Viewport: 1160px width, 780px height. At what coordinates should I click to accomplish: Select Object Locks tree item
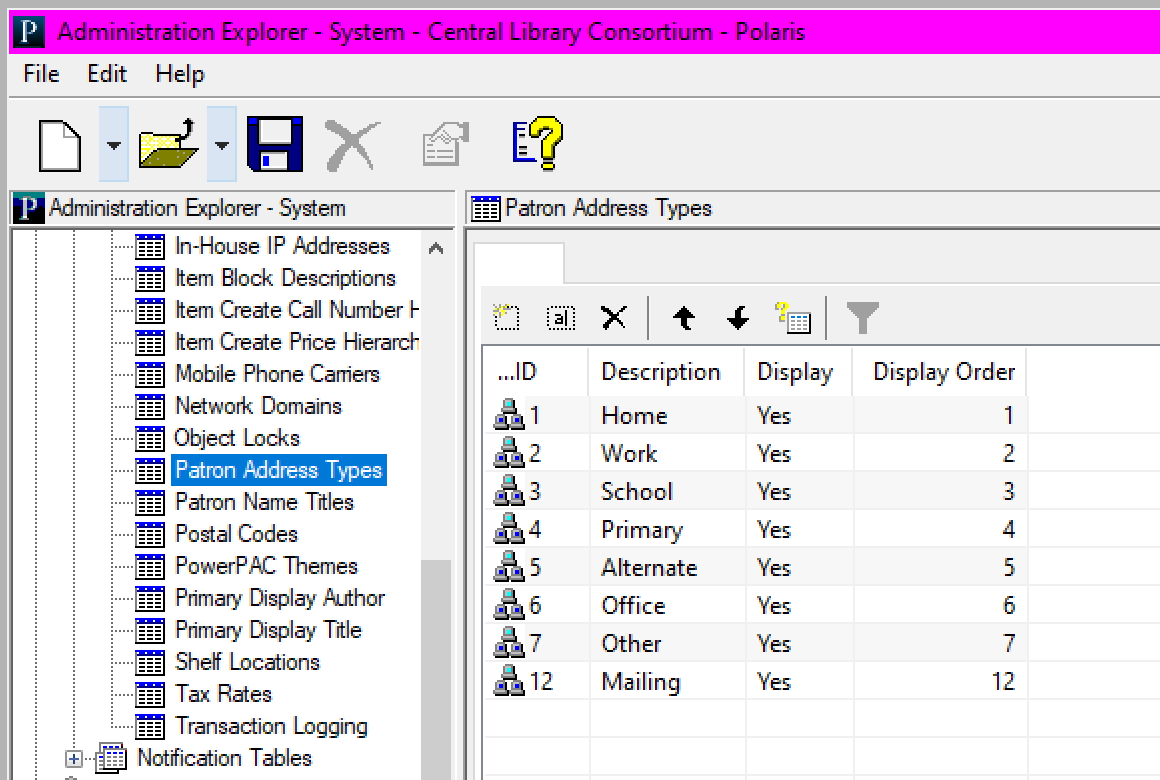point(237,438)
